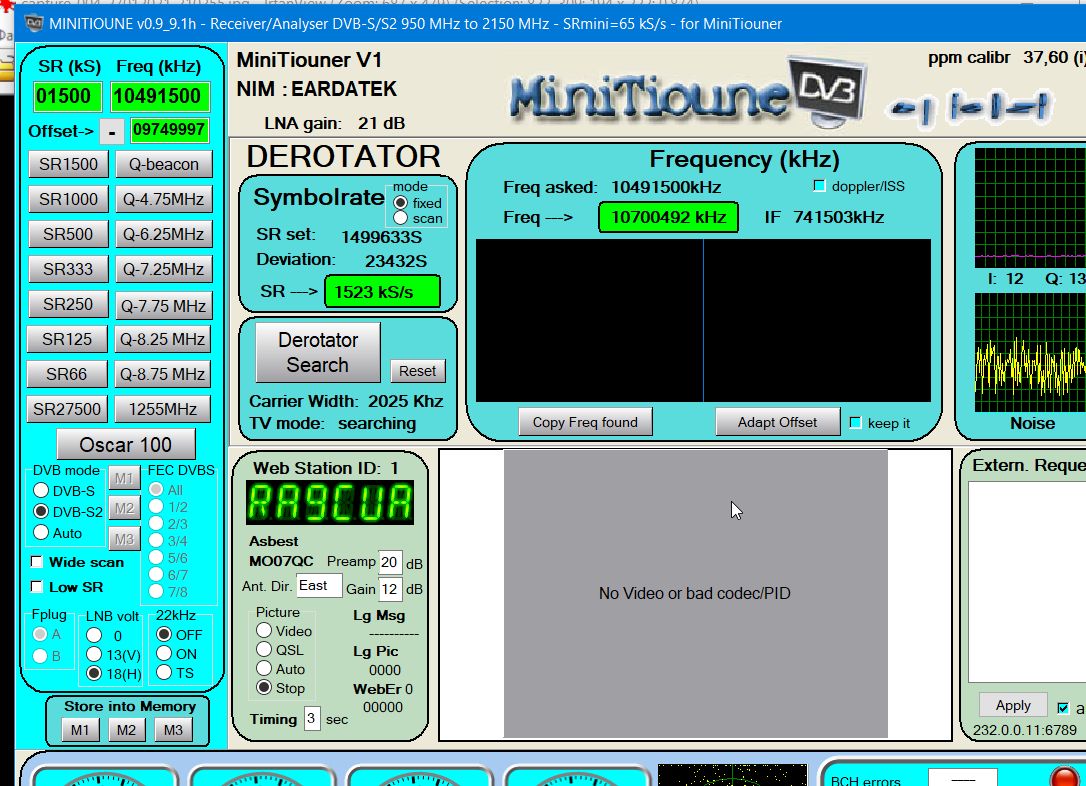Click the Apply button in Extern. Request
The height and width of the screenshot is (786, 1086).
coord(1013,705)
